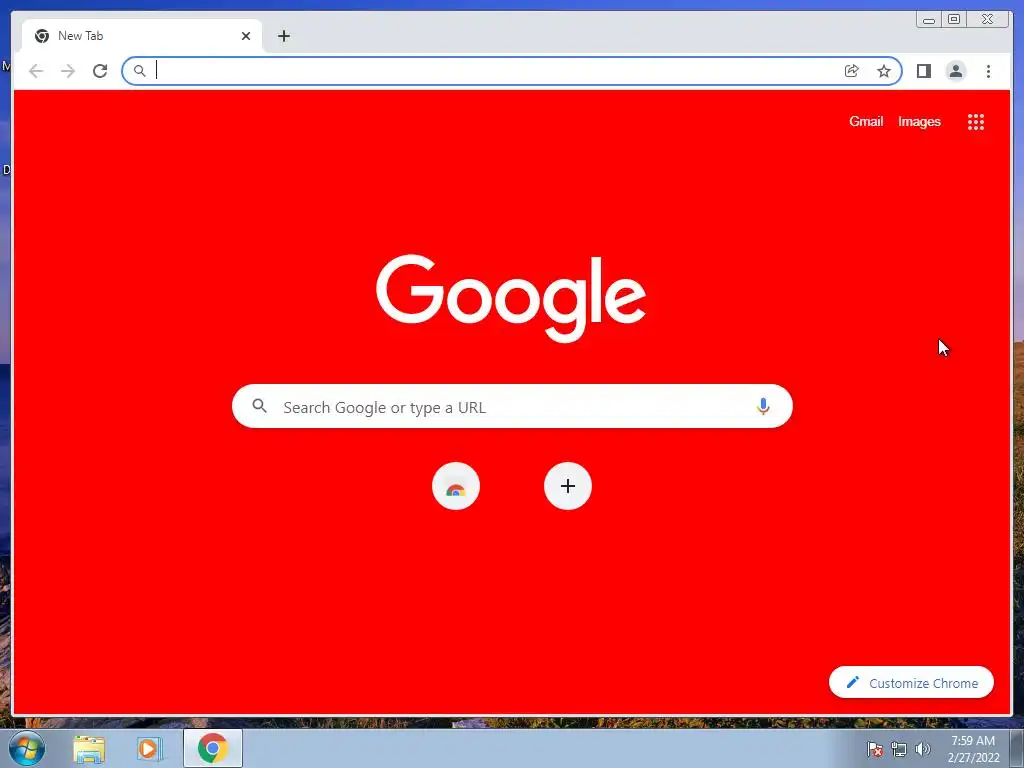Screen dimensions: 1024x768
Task: Bookmark this tab with star icon
Action: 884,71
